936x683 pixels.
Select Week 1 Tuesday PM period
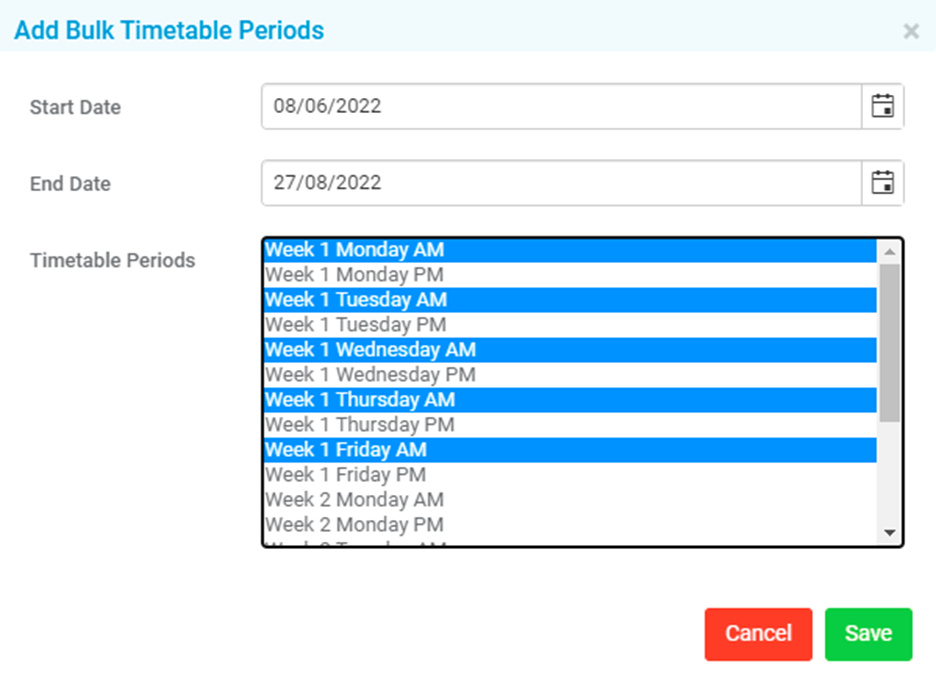point(571,325)
